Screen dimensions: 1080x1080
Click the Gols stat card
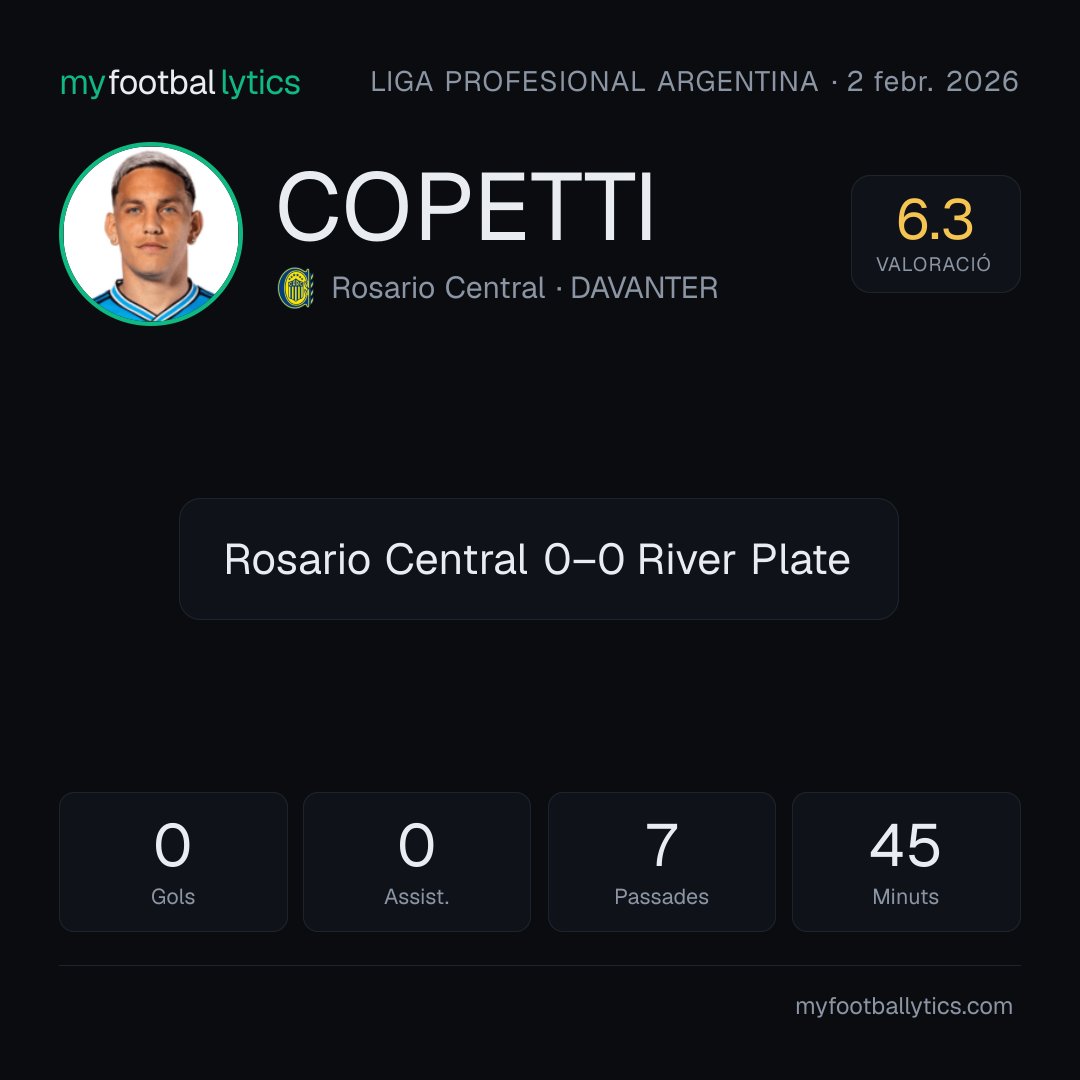click(173, 862)
